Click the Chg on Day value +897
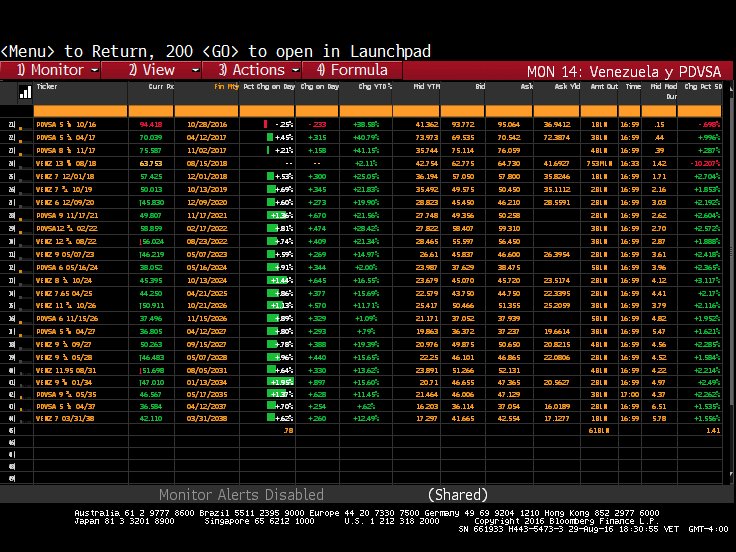 [x=317, y=382]
